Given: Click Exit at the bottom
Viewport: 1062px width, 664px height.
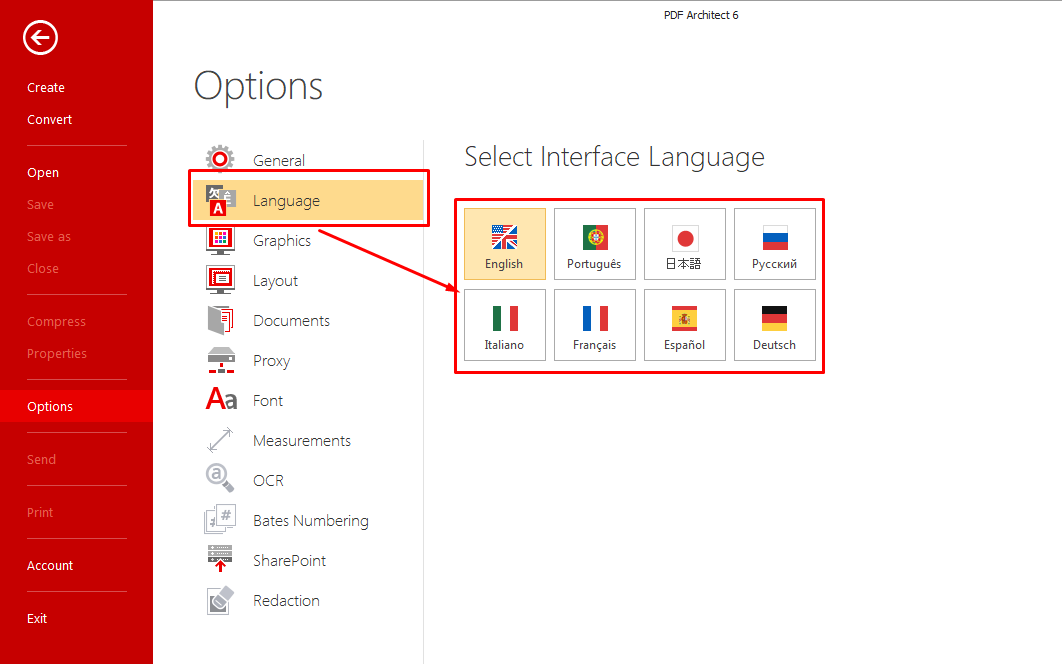Looking at the screenshot, I should [37, 618].
